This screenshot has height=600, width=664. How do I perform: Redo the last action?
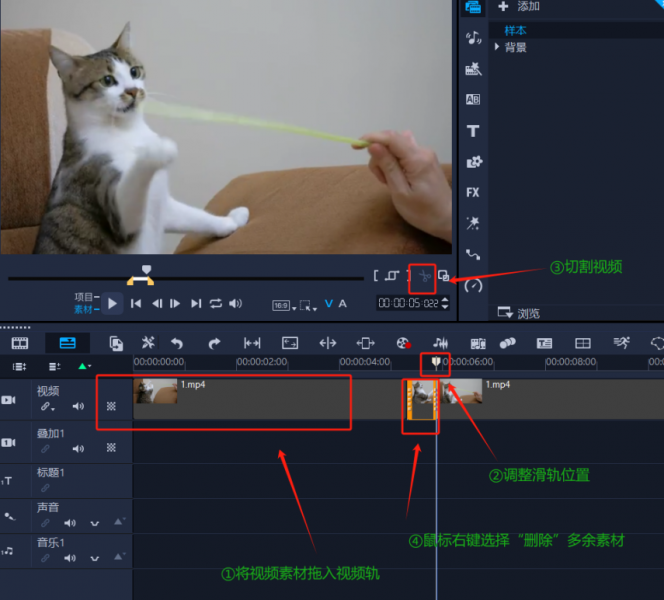point(214,343)
